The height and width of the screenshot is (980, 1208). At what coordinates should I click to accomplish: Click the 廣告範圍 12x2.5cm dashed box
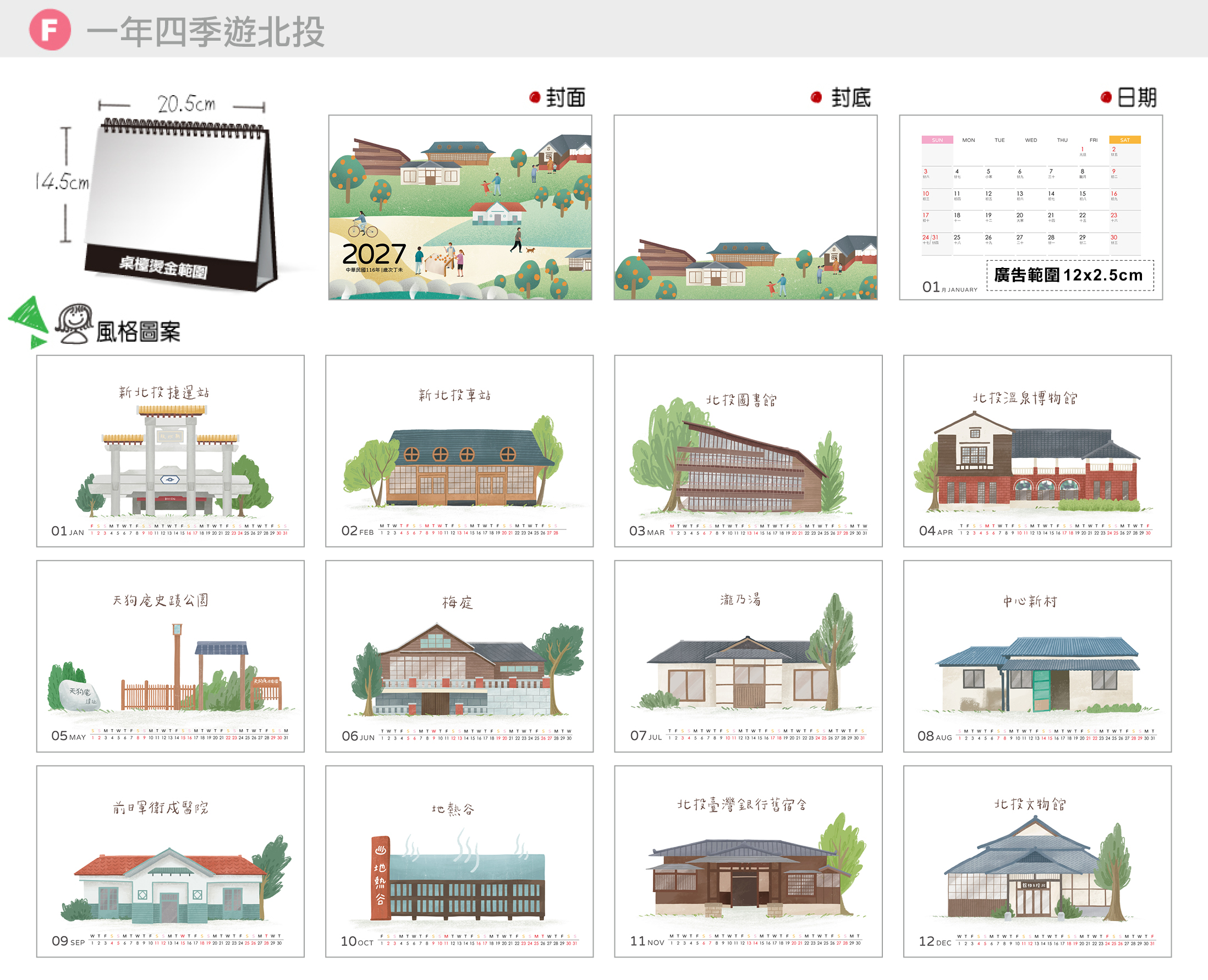pos(1070,276)
